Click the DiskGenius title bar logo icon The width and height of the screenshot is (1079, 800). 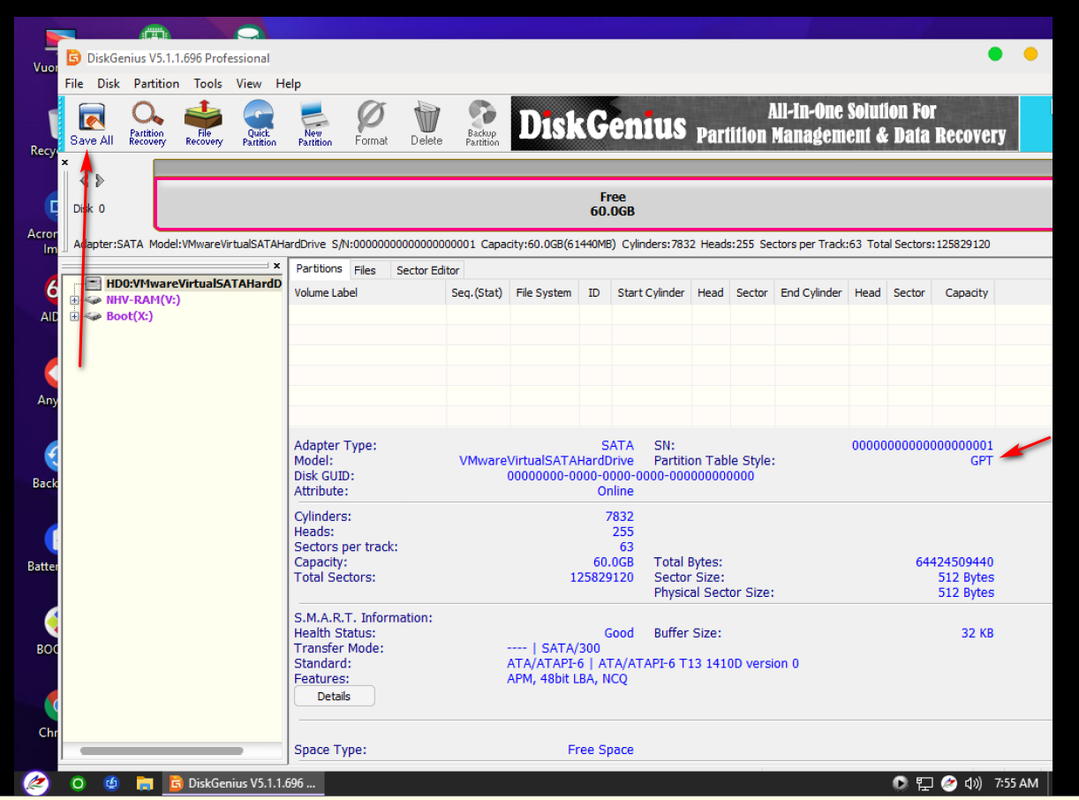click(x=74, y=58)
